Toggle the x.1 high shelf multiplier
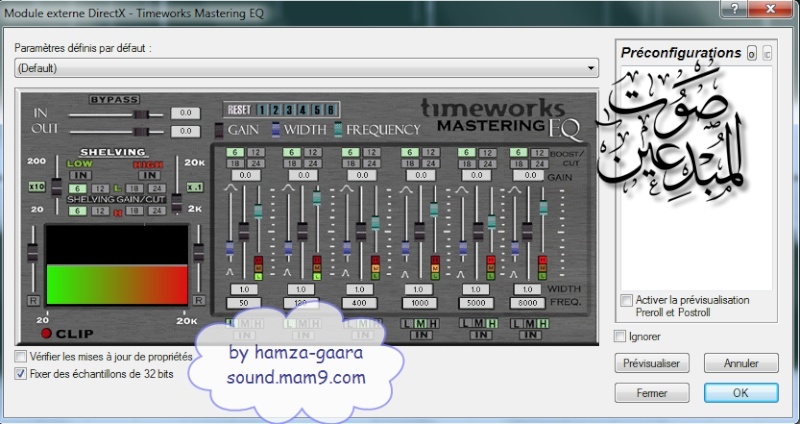Viewport: 800px width, 424px height. pyautogui.click(x=195, y=187)
